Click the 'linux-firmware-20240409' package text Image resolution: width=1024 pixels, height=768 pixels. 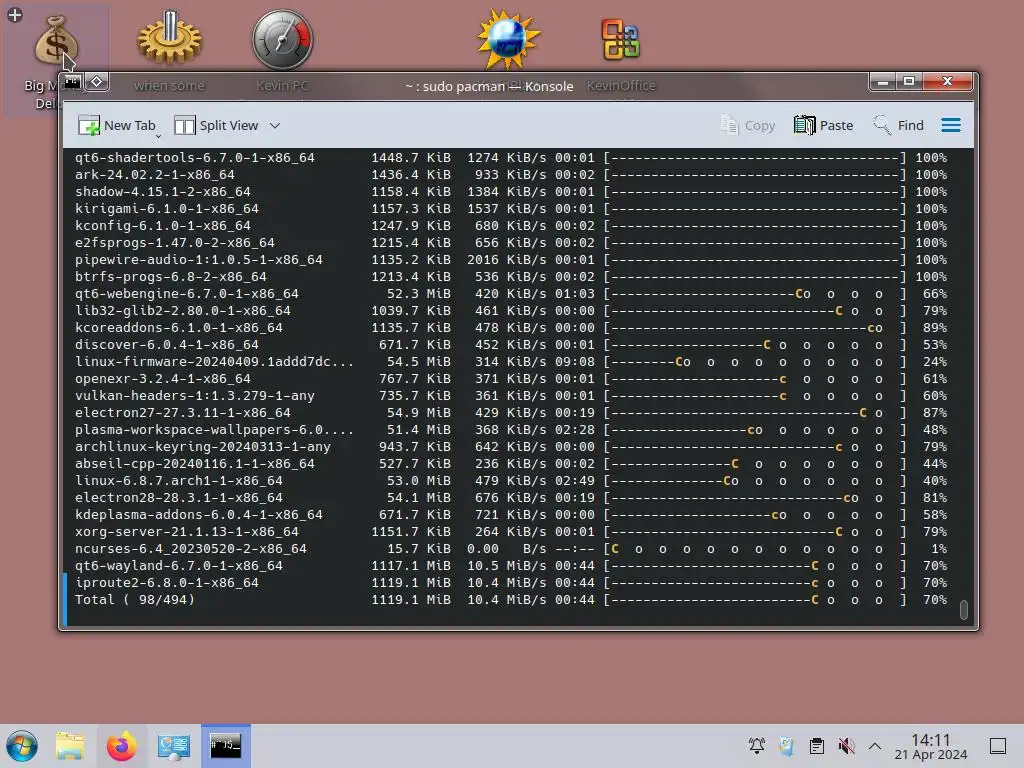pyautogui.click(x=214, y=361)
